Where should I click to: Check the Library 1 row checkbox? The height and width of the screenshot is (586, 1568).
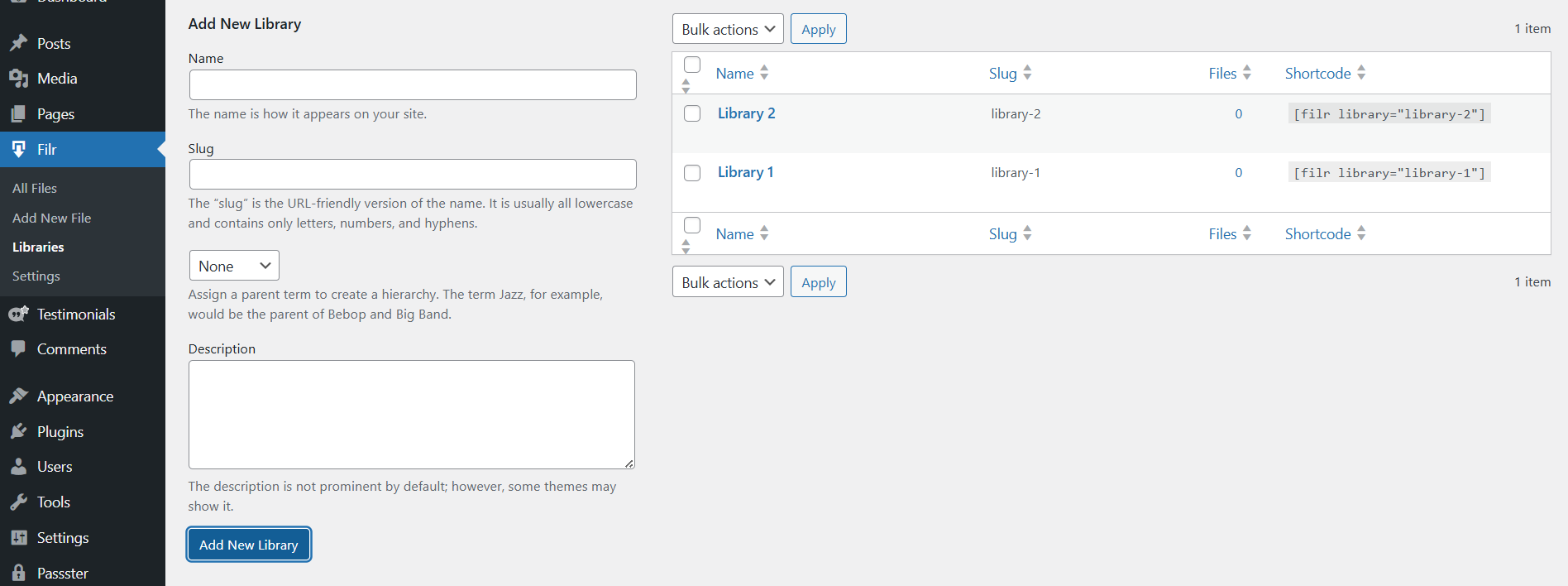pyautogui.click(x=692, y=172)
